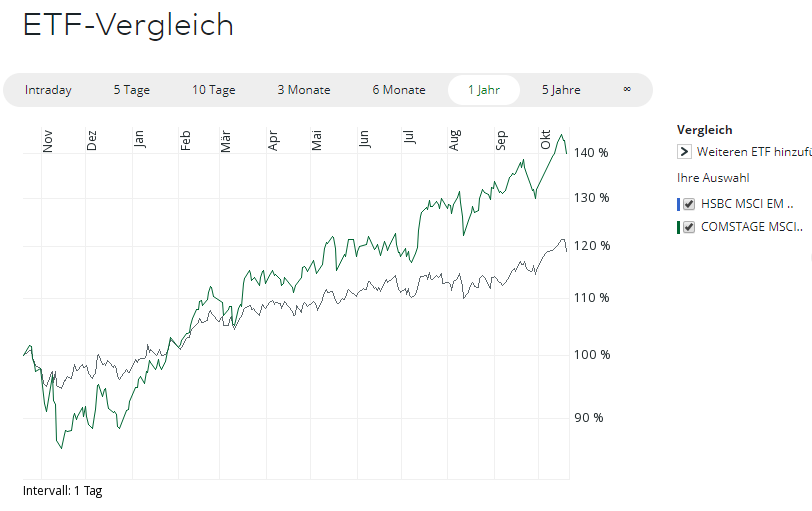Click the Intervall: 1 Tag text
This screenshot has height=511, width=812.
tap(62, 491)
